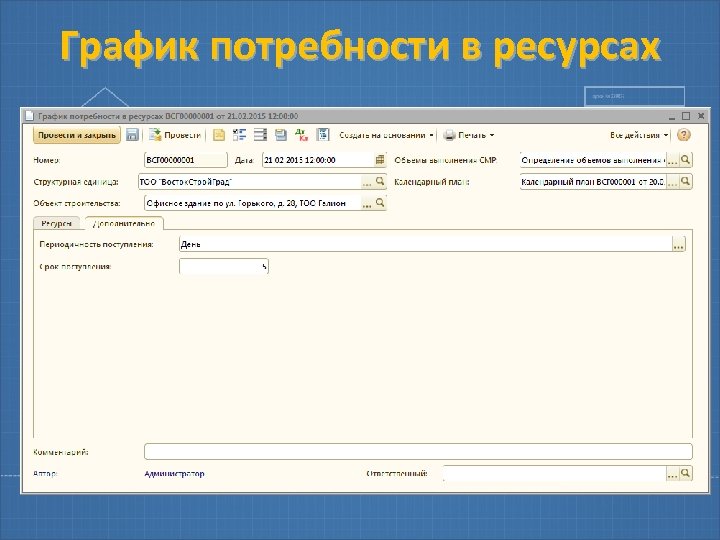The height and width of the screenshot is (540, 720).
Task: Choose Объемы выполнения СМР via ellipsis button
Action: pos(672,160)
